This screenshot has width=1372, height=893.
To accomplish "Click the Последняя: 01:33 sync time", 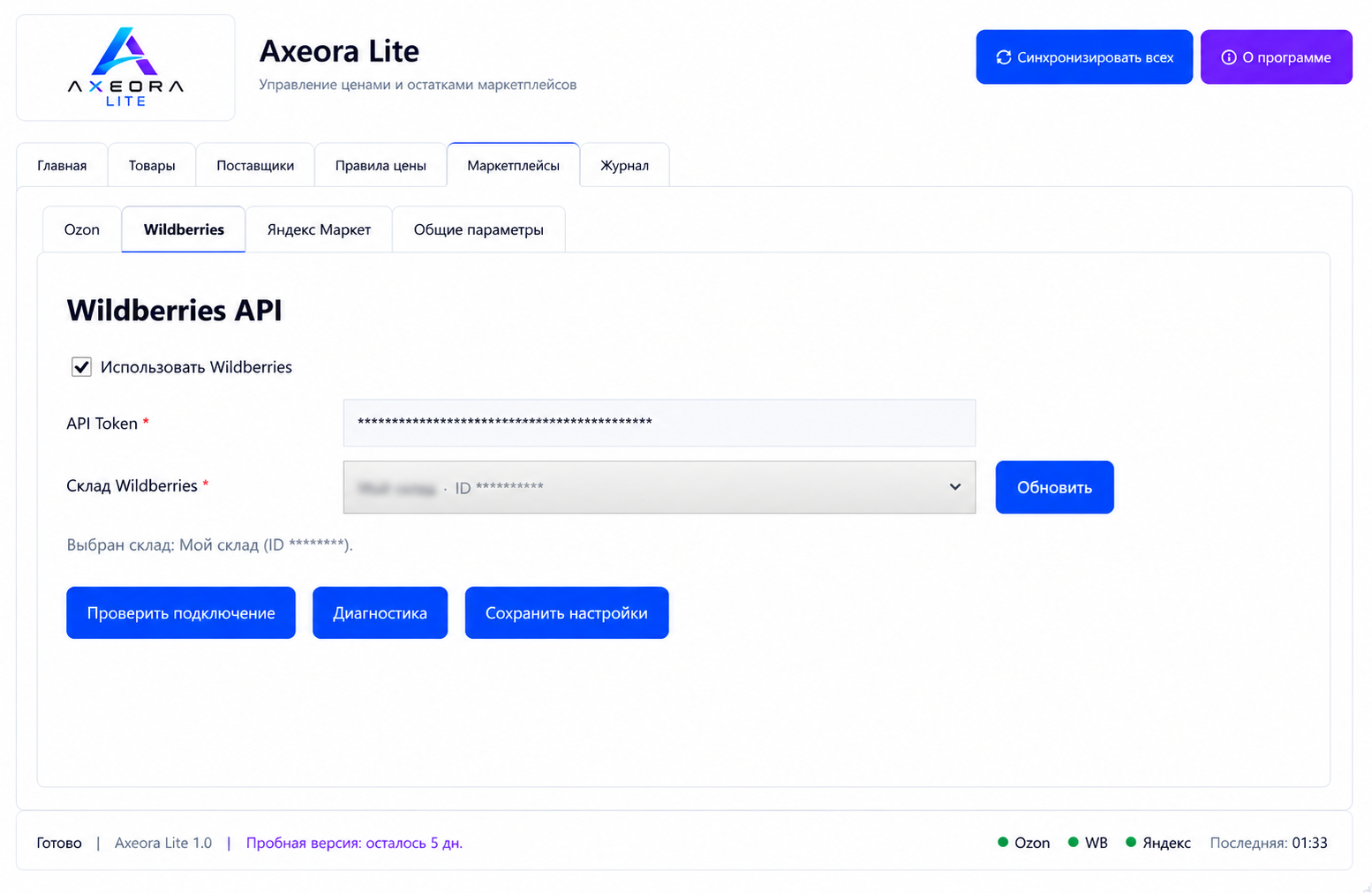I will [1269, 843].
